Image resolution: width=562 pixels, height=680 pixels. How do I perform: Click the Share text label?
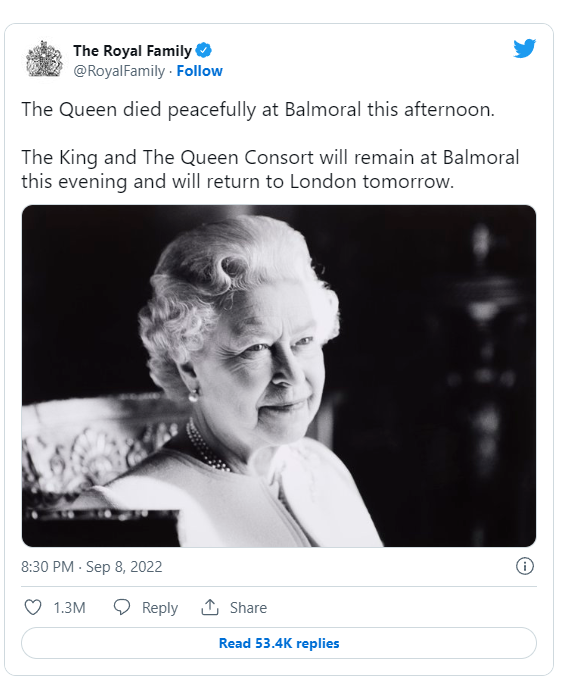pyautogui.click(x=248, y=608)
